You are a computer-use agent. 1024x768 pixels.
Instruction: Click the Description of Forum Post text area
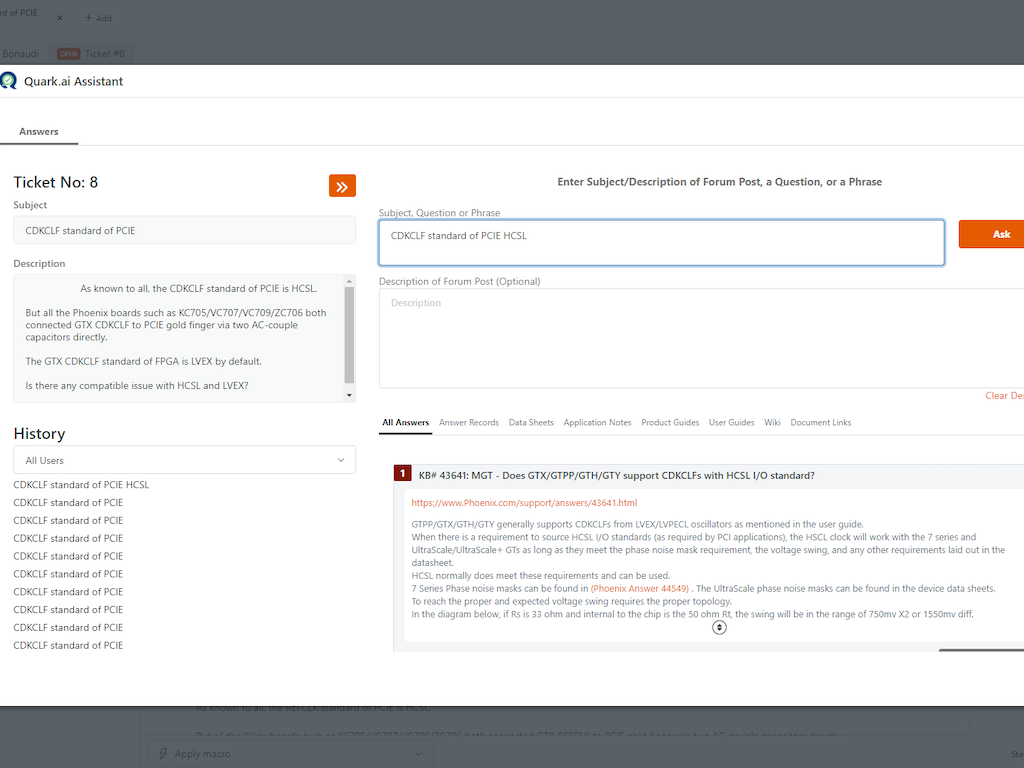700,340
